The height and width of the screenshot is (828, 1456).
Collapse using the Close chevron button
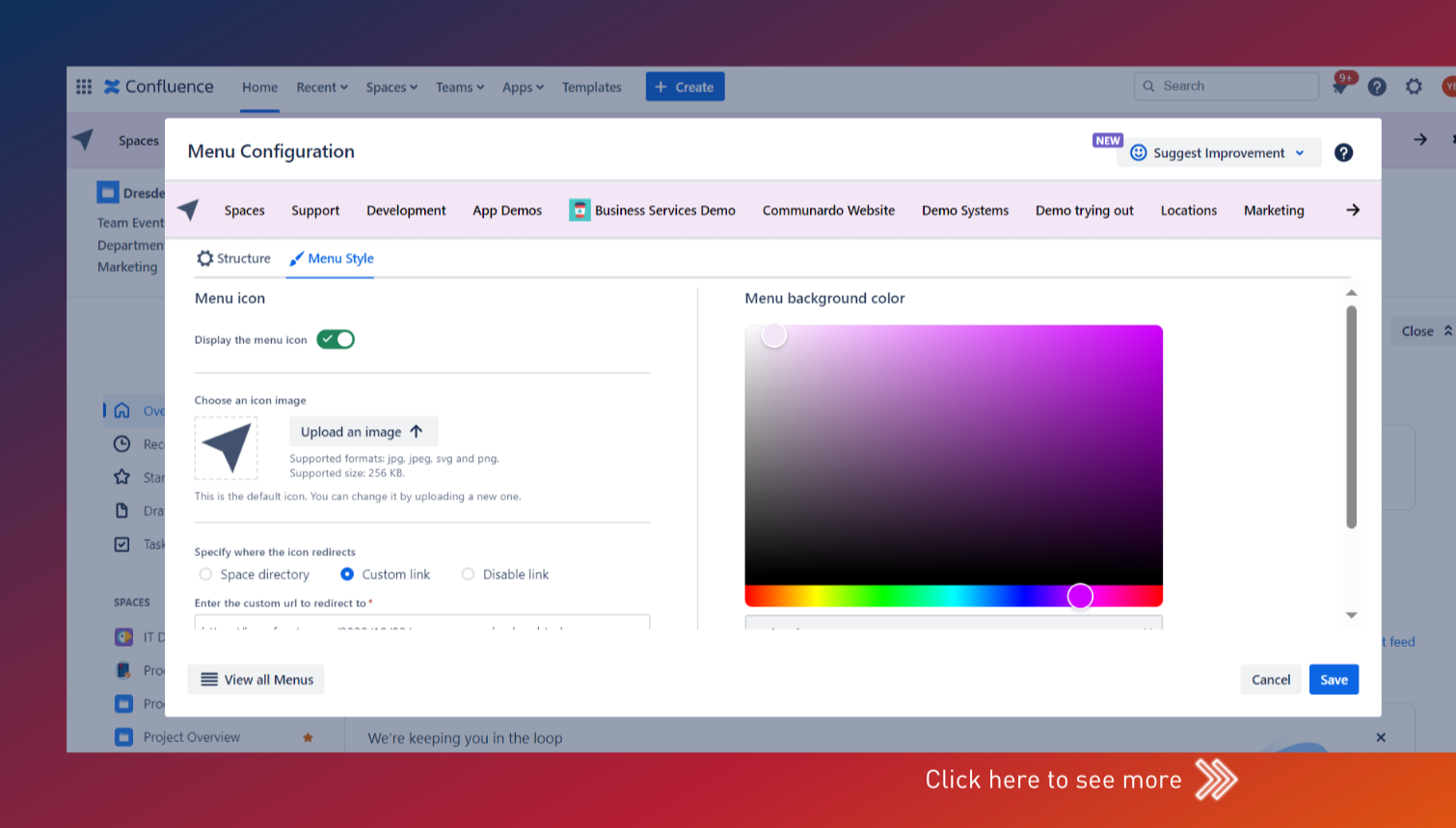[1426, 331]
